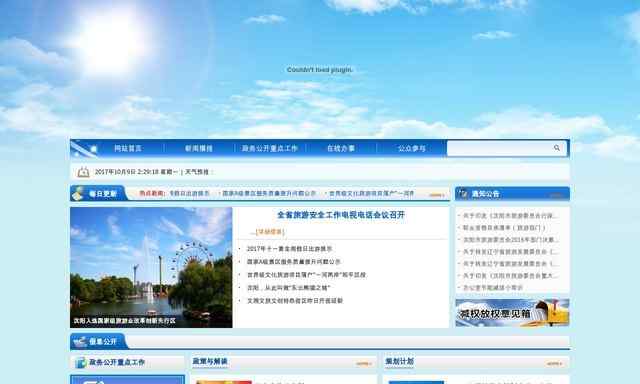Open the more link in hot news ticker
The width and height of the screenshot is (640, 384).
coord(436,195)
